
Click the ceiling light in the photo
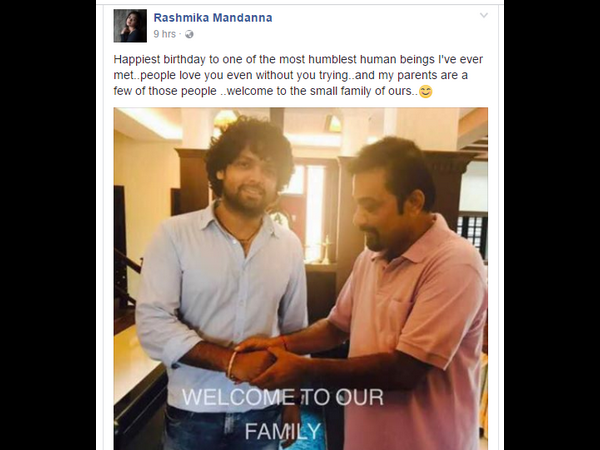(x=225, y=119)
